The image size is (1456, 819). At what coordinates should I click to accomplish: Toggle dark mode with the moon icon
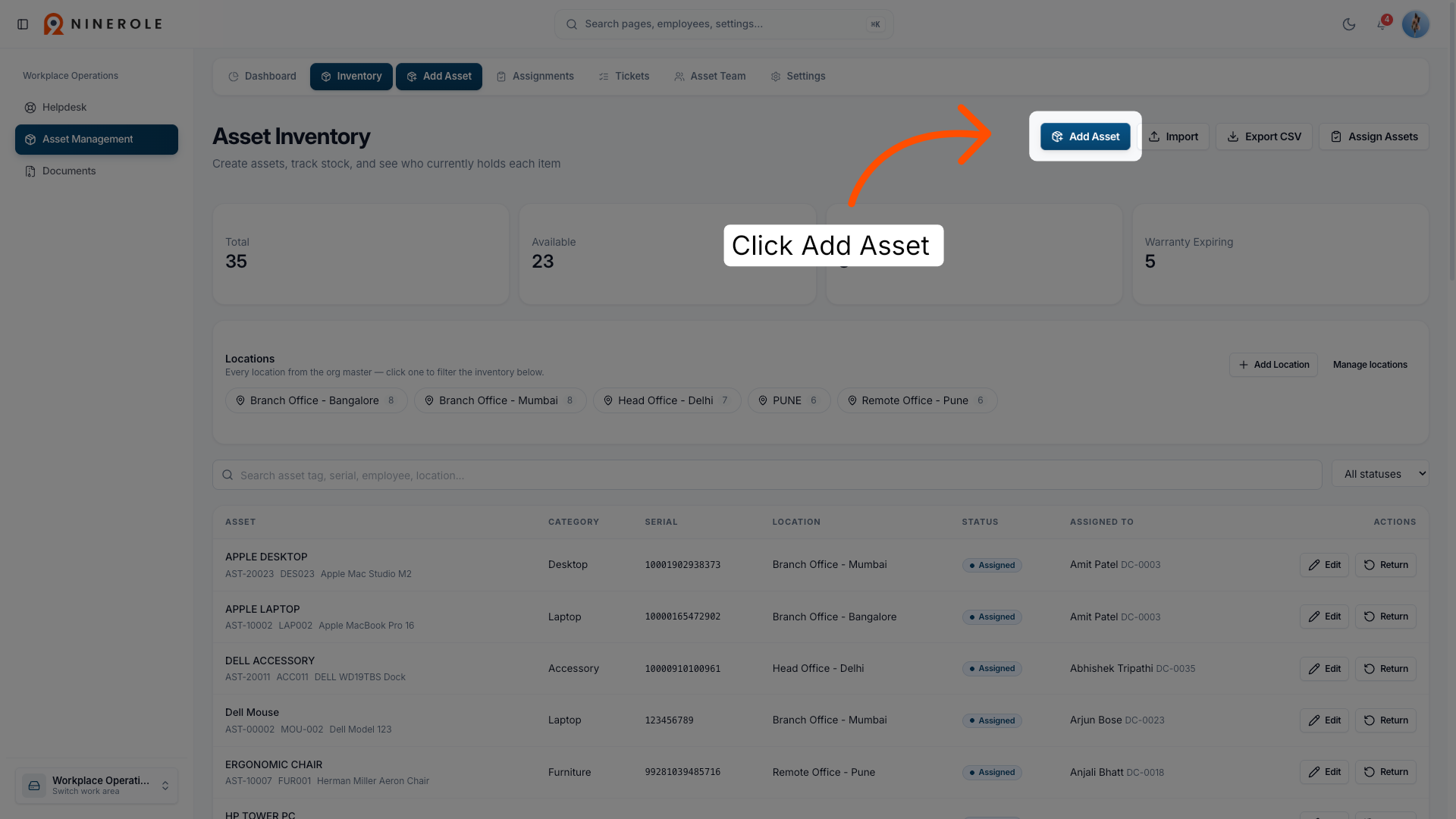coord(1349,24)
